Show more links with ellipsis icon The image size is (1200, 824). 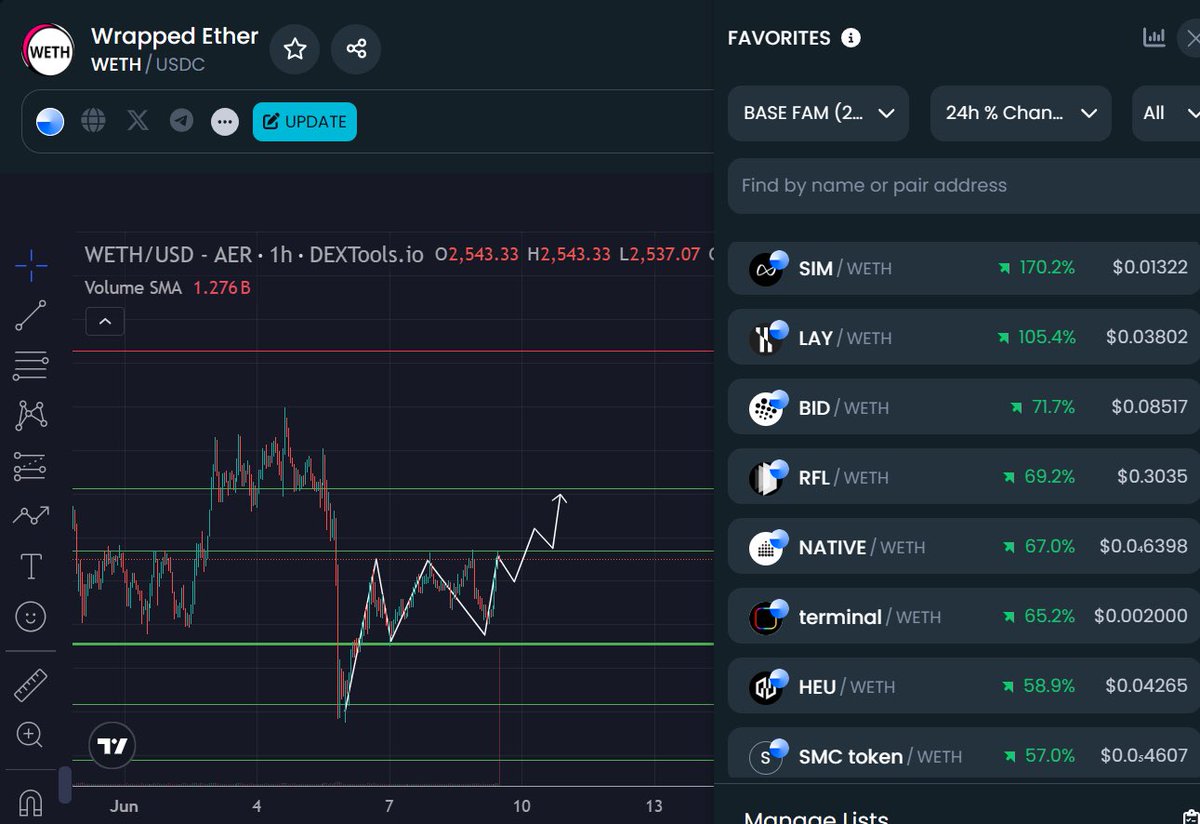coord(225,122)
